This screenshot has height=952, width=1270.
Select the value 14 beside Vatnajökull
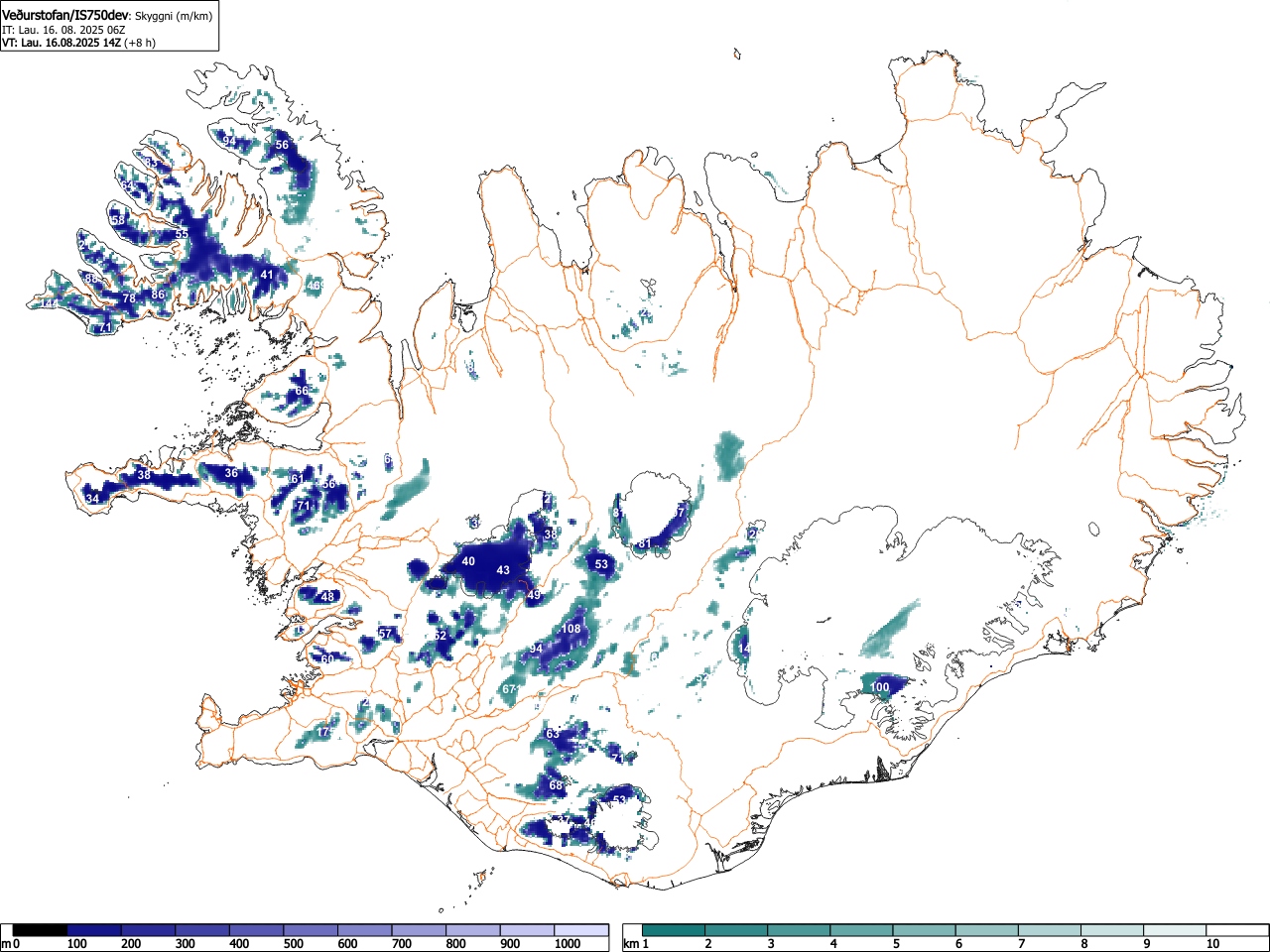tap(744, 649)
